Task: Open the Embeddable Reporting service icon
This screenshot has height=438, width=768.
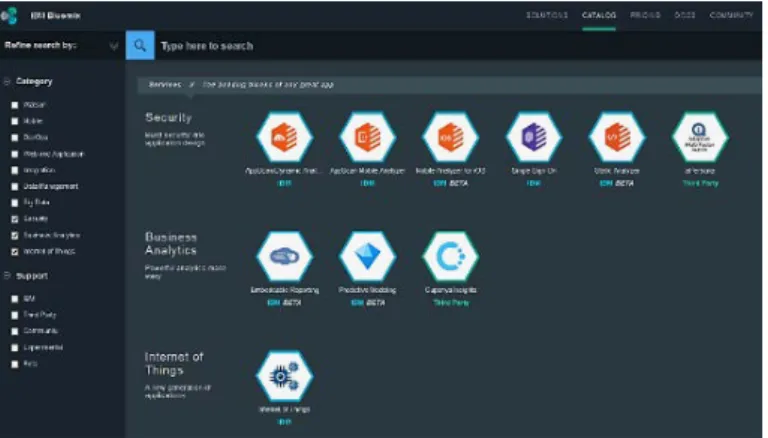Action: coord(285,256)
